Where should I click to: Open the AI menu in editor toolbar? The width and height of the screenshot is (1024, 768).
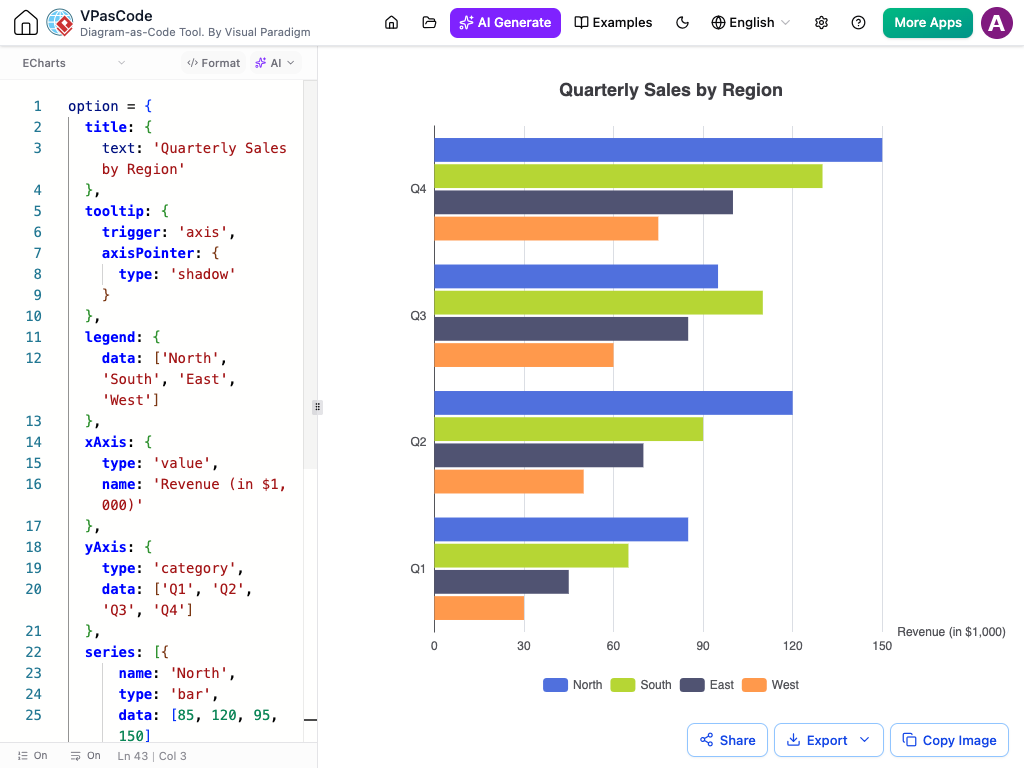[274, 63]
